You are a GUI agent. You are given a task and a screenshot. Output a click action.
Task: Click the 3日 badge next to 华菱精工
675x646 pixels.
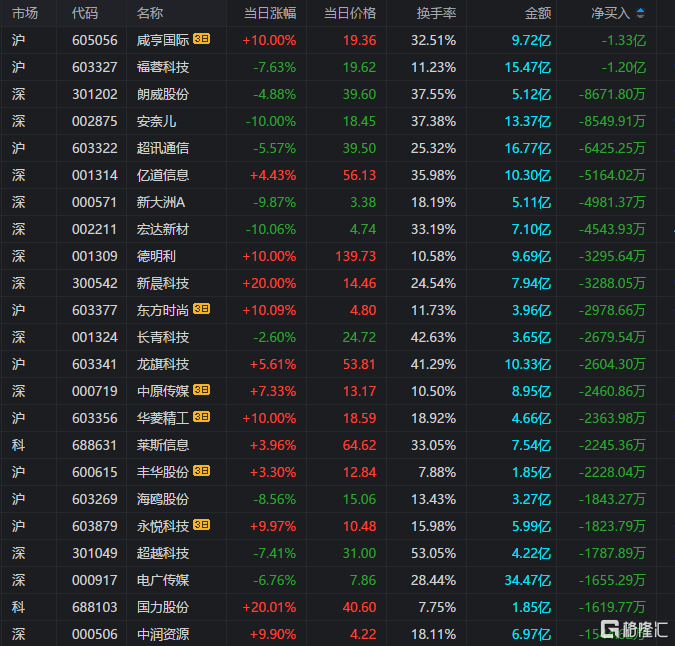tap(201, 417)
